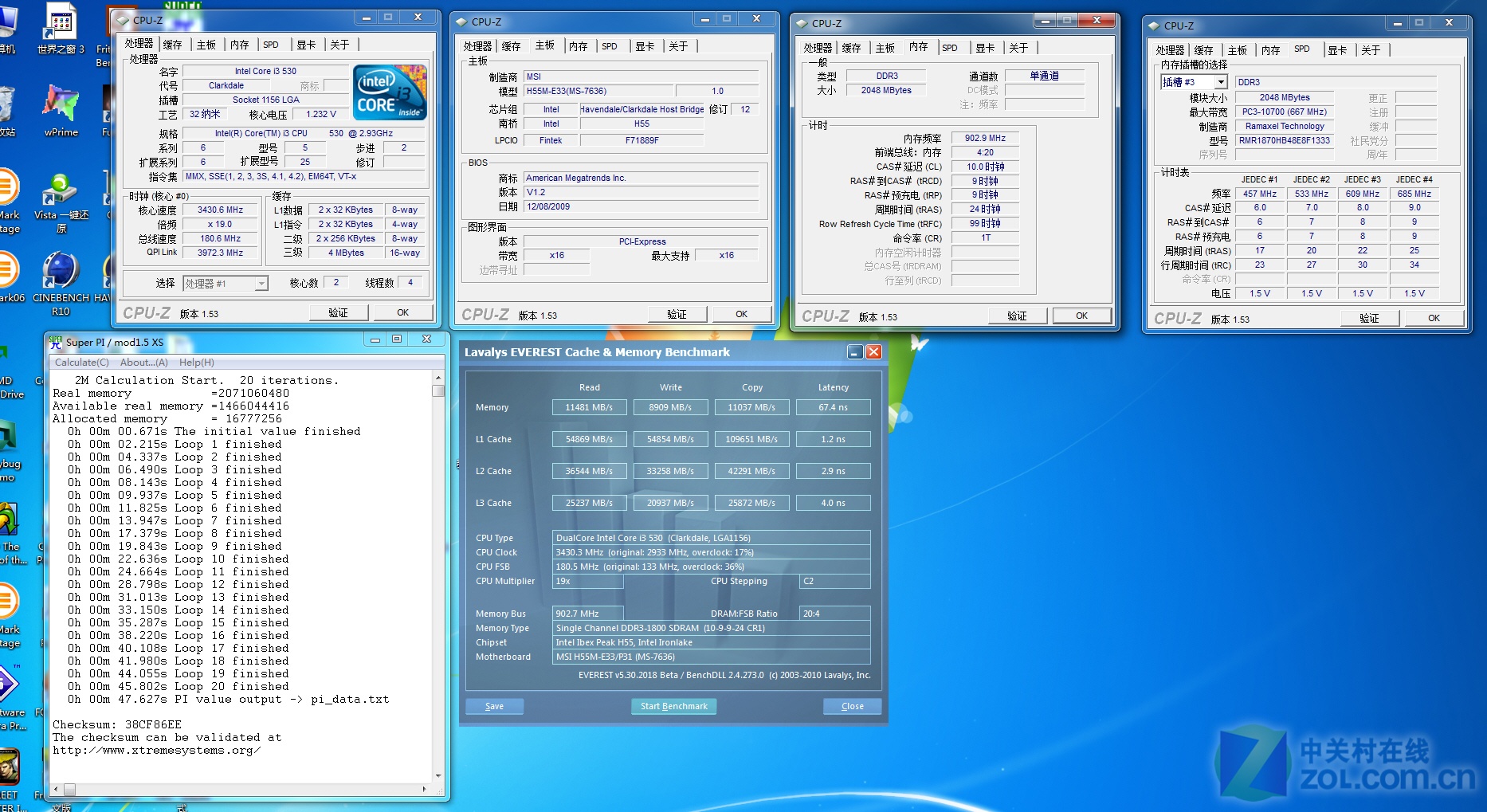Click the Checksum: 38CF86EE line in Super PI
This screenshot has height=812, width=1487.
pyautogui.click(x=117, y=724)
